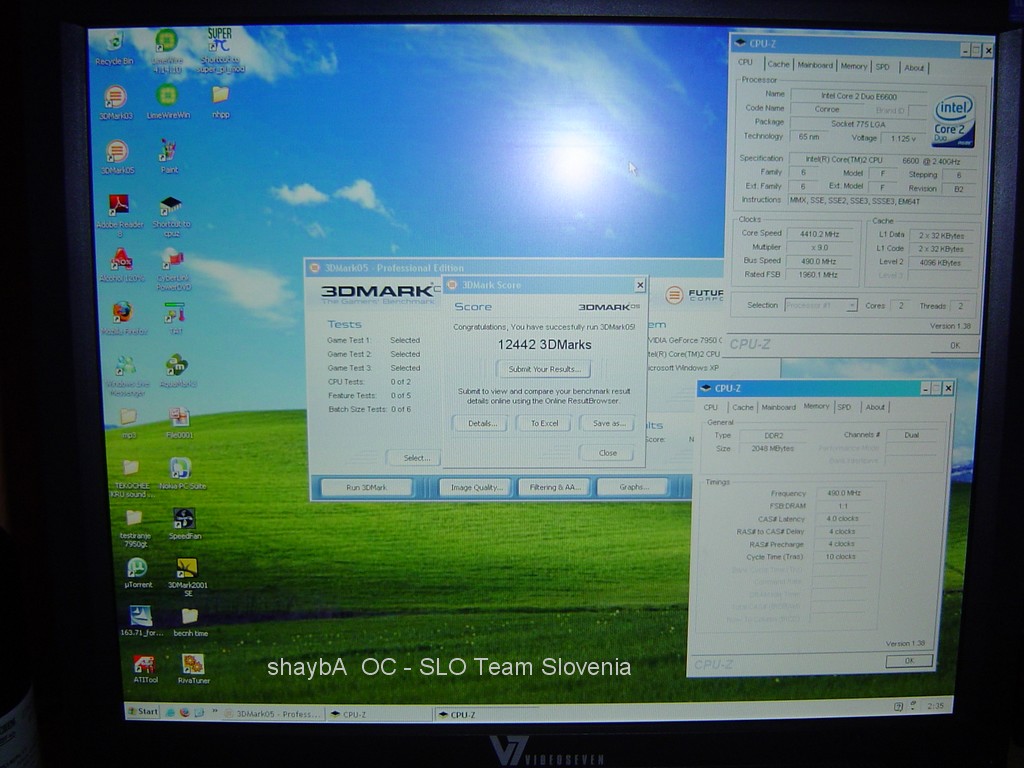This screenshot has height=768, width=1024.
Task: Open the 3DMark2001 SE shortcut
Action: point(187,577)
